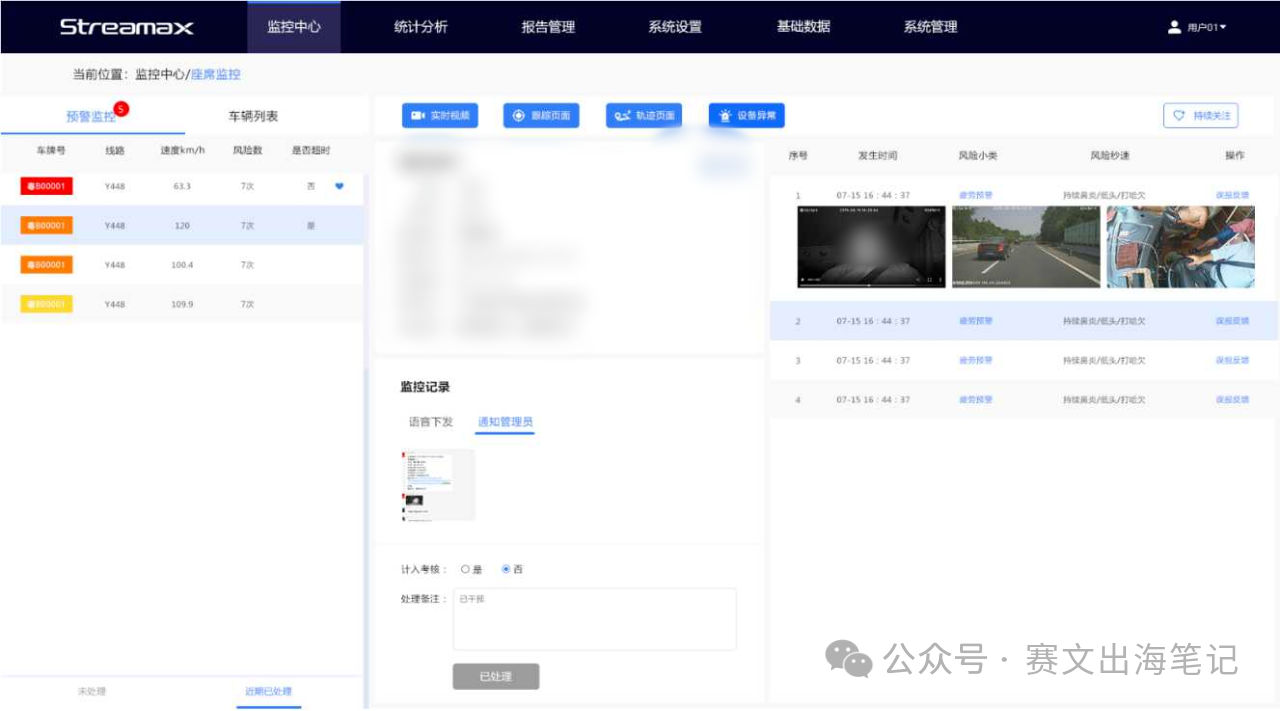
Task: Open the 统计分析 navigation menu
Action: click(420, 27)
